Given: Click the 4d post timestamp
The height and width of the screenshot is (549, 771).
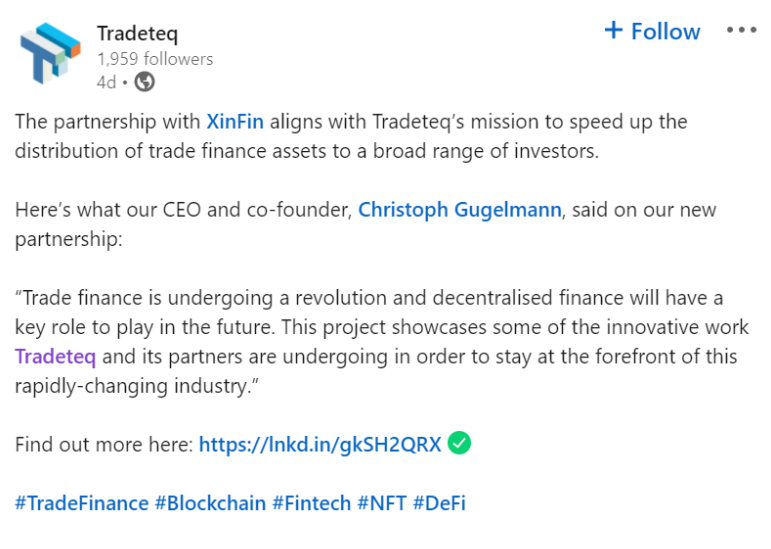Looking at the screenshot, I should pos(106,81).
